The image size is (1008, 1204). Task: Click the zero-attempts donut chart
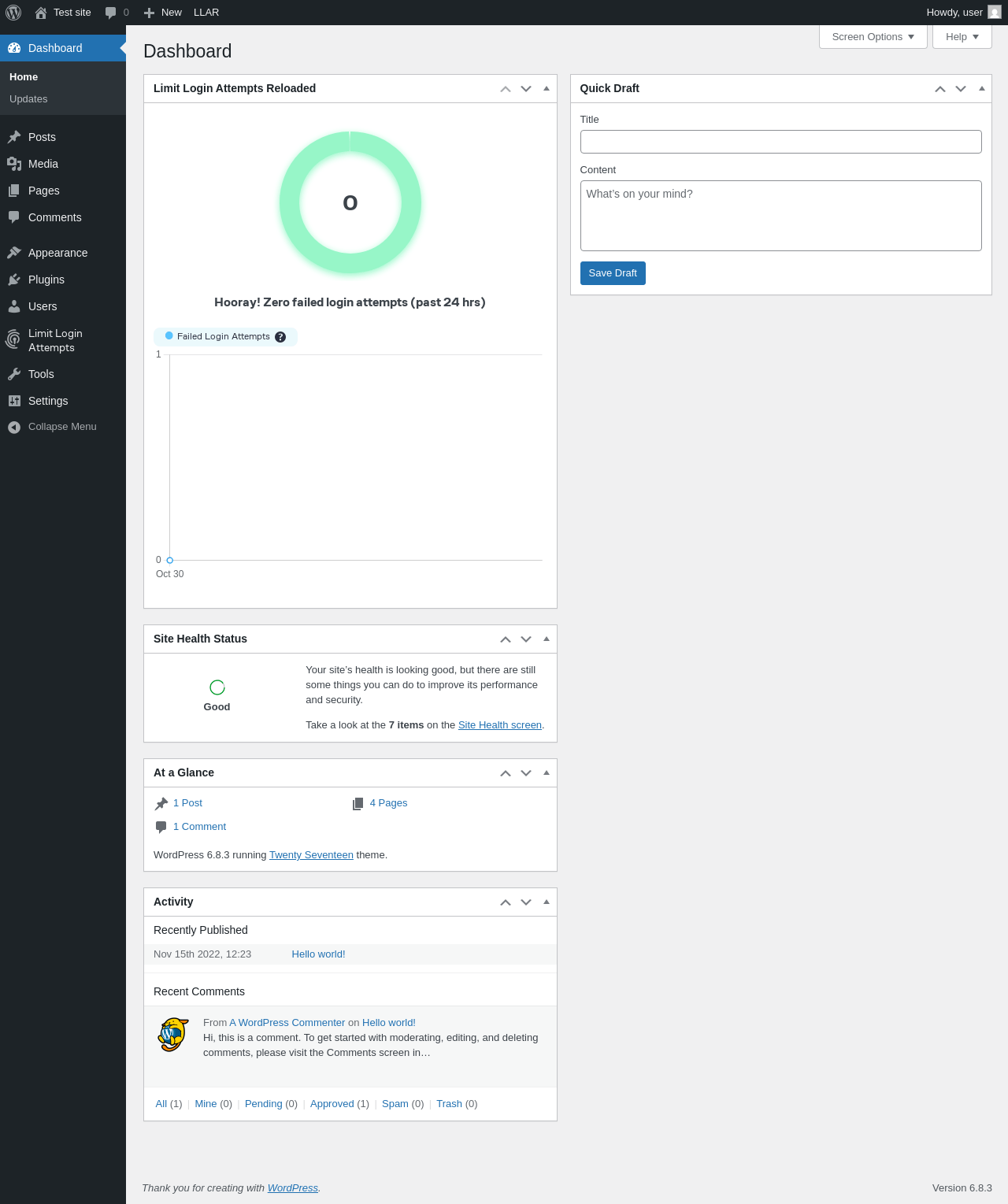click(x=350, y=202)
